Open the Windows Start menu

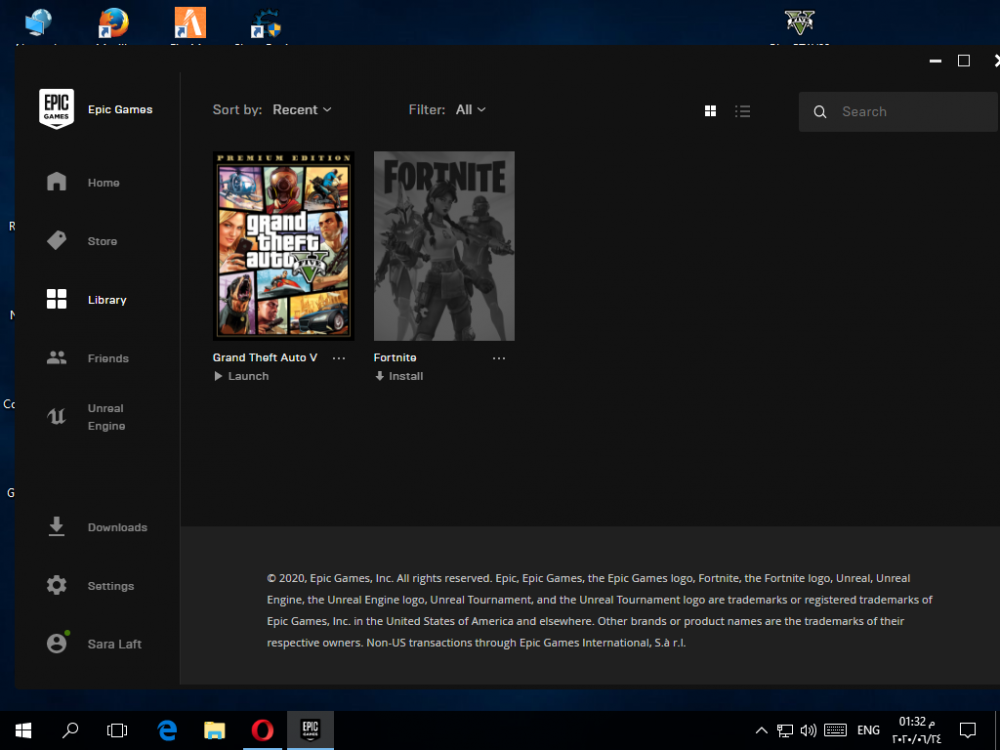[x=23, y=730]
